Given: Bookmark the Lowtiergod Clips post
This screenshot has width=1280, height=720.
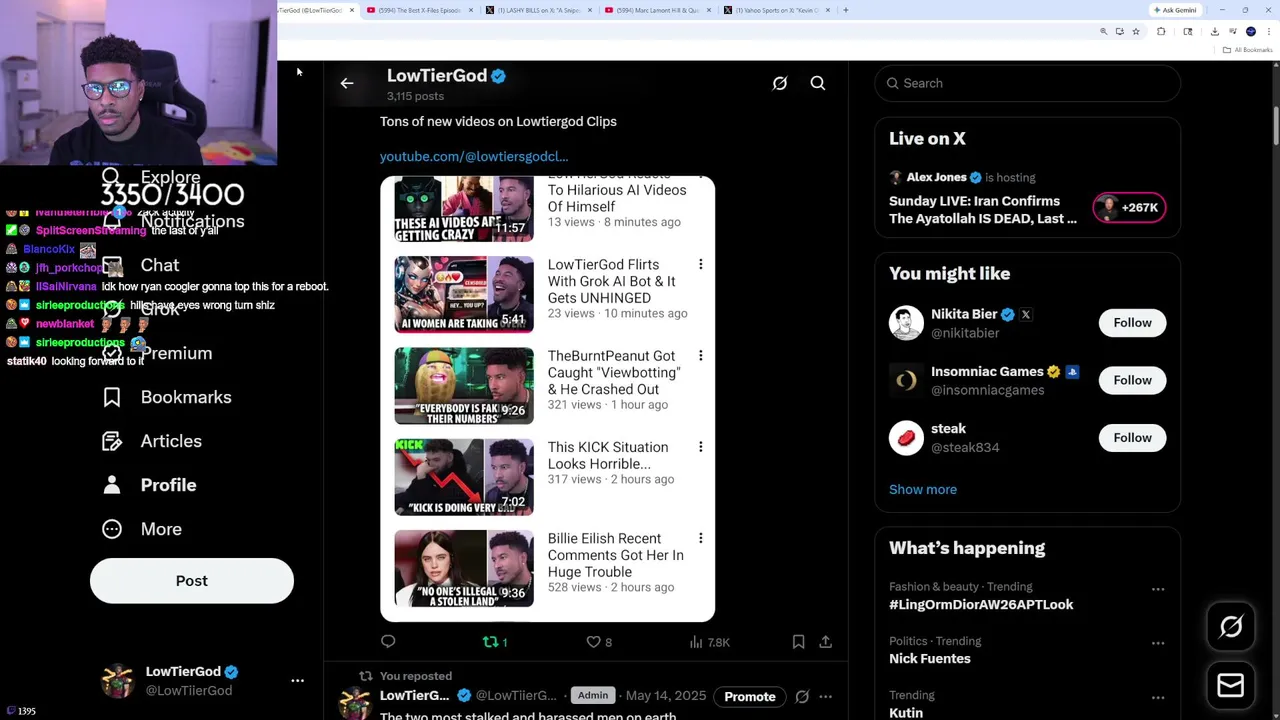Looking at the screenshot, I should click(798, 642).
